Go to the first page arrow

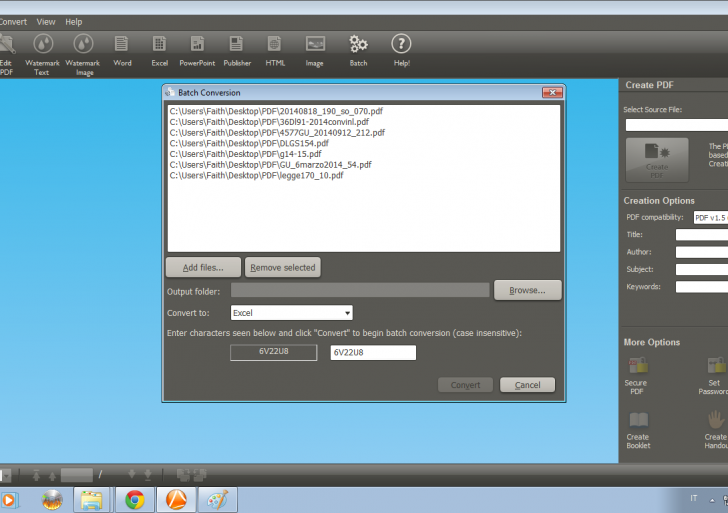click(36, 474)
